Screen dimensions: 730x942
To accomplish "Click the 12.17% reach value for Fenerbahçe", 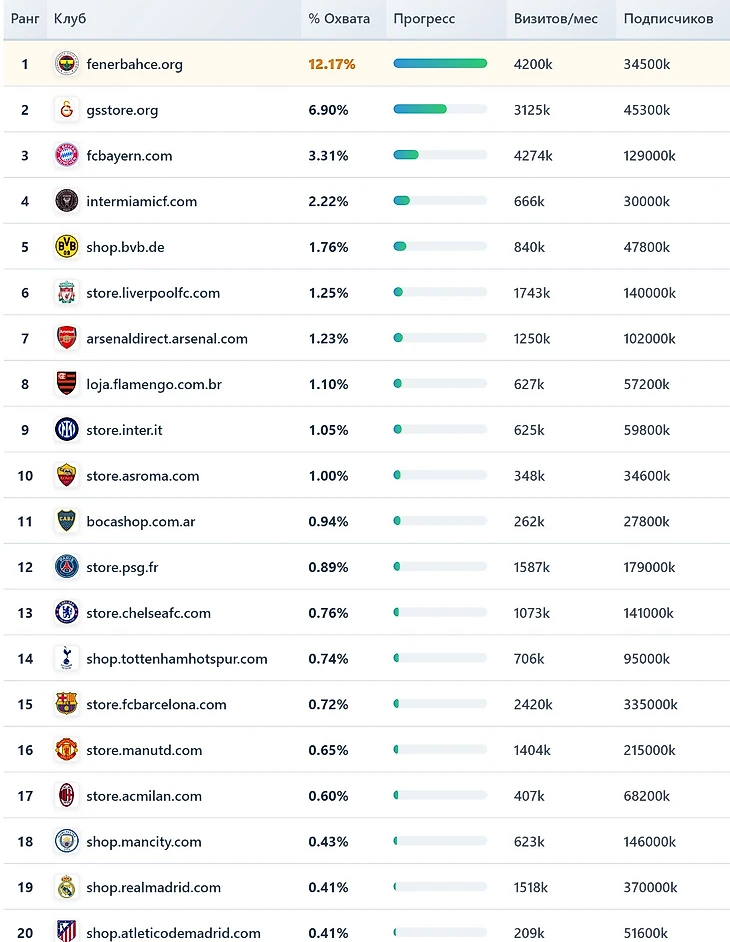I will pyautogui.click(x=331, y=64).
